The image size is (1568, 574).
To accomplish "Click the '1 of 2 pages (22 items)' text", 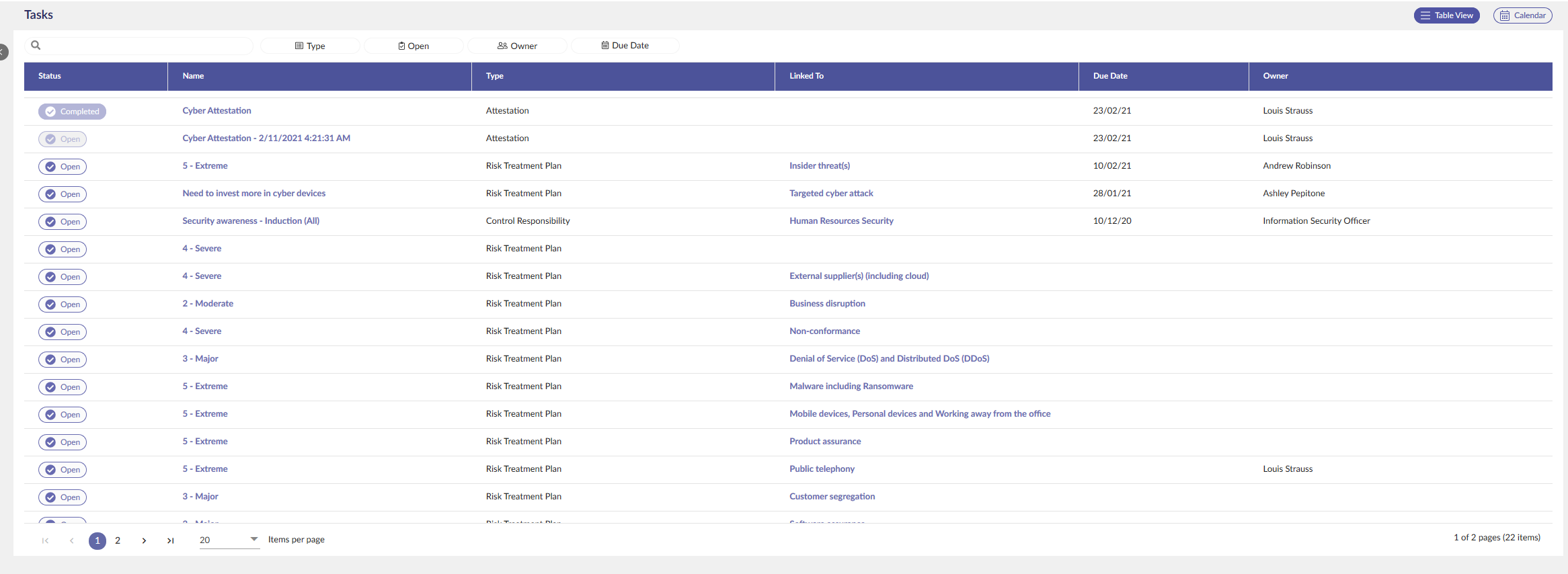I will pyautogui.click(x=1497, y=538).
